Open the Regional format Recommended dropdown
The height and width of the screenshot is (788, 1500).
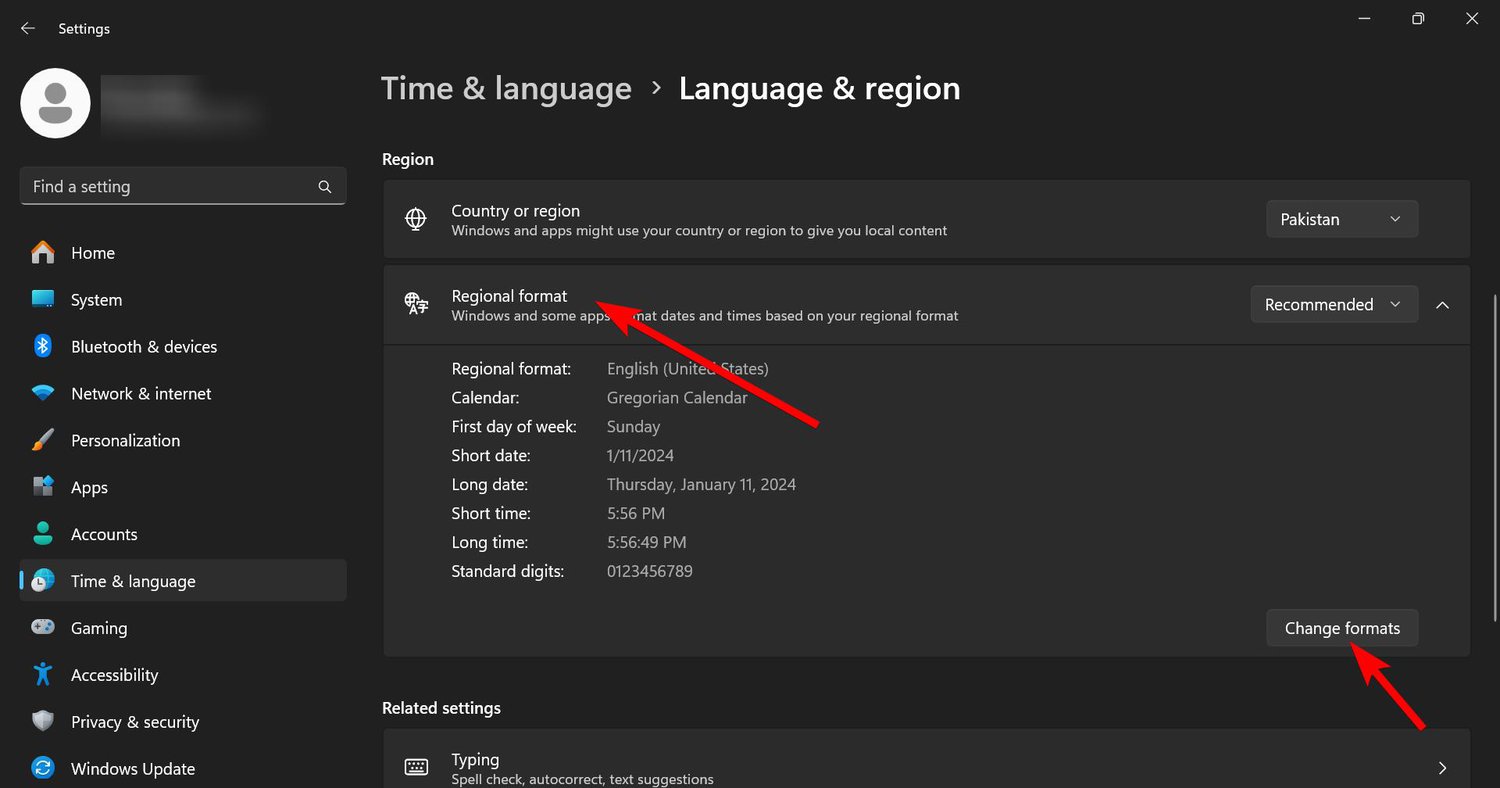(x=1334, y=304)
